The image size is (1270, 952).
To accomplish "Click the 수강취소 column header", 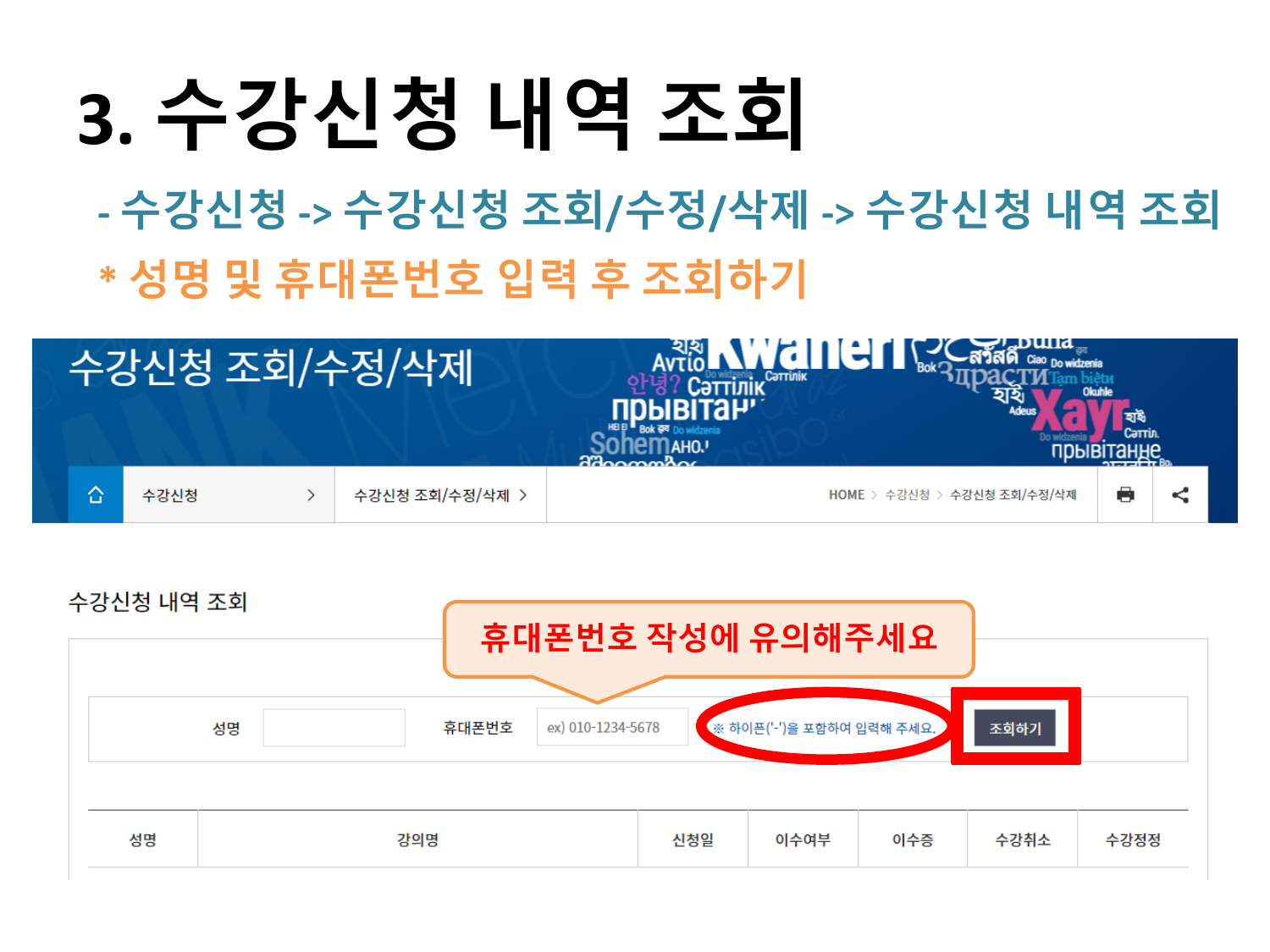I will coord(1023,839).
